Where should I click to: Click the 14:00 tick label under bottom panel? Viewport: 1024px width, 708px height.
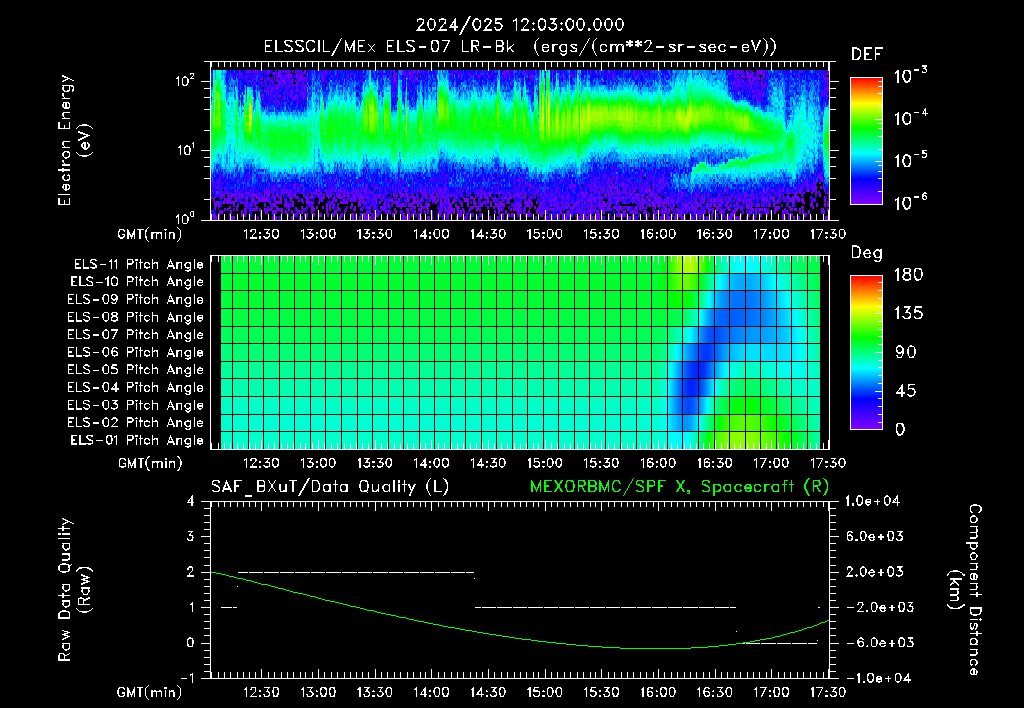(x=431, y=693)
